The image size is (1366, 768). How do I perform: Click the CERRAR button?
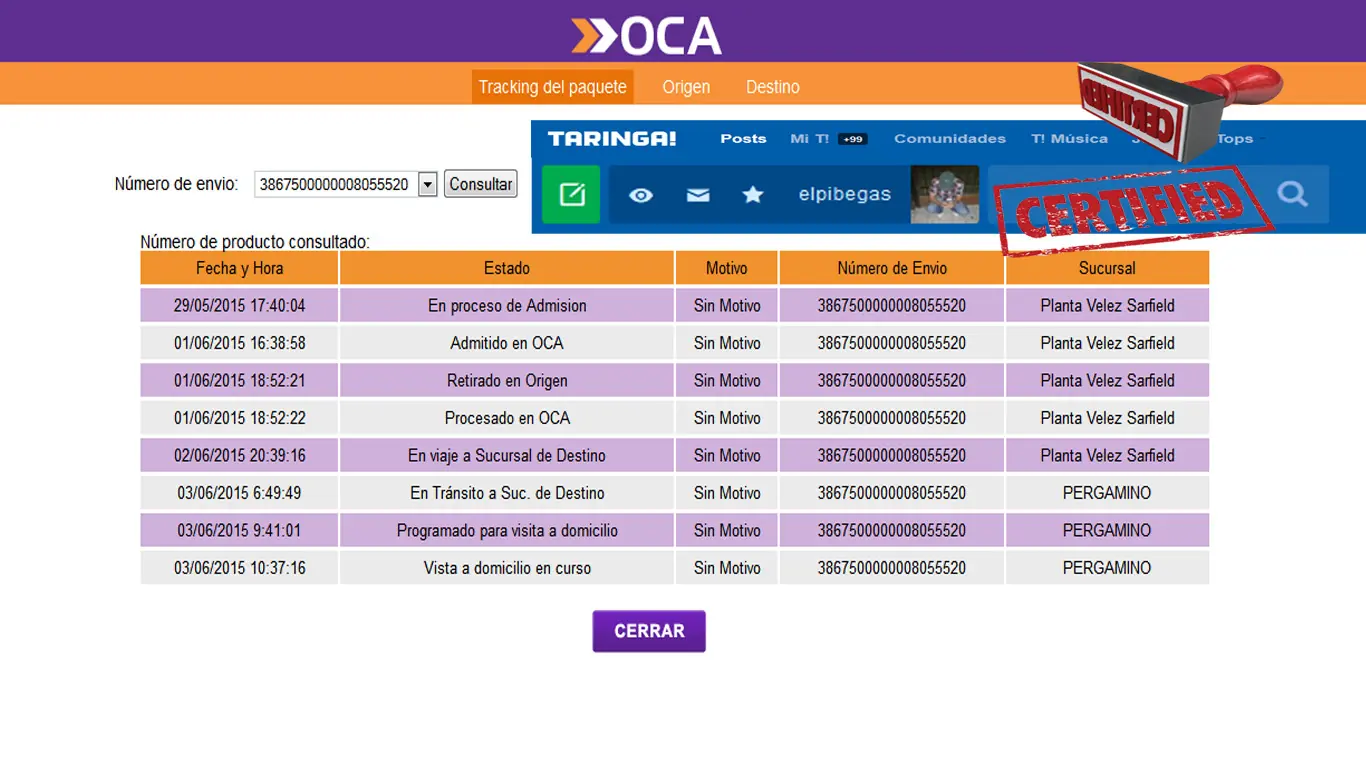pyautogui.click(x=649, y=631)
